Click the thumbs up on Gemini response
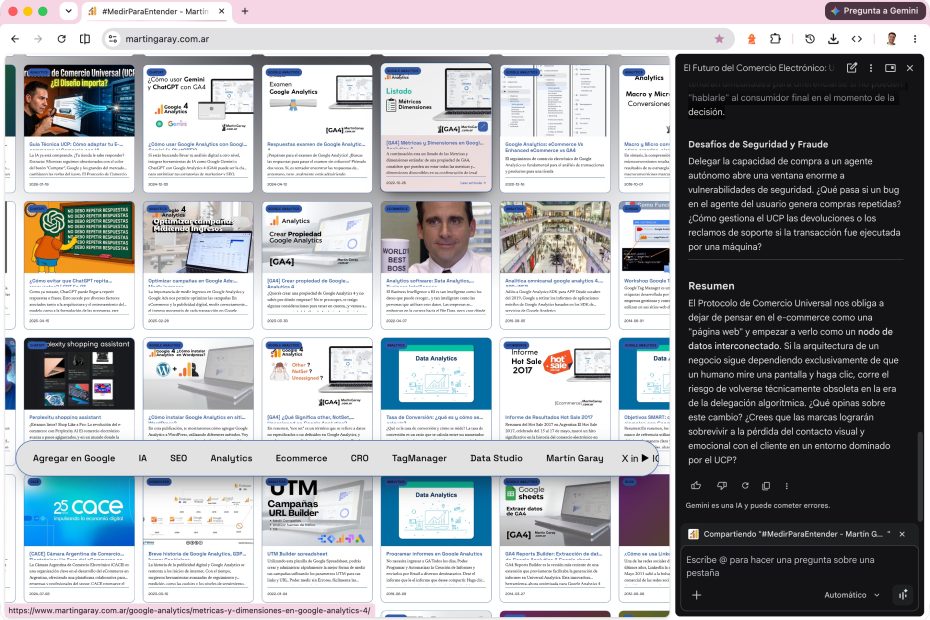Image resolution: width=930 pixels, height=620 pixels. [696, 485]
